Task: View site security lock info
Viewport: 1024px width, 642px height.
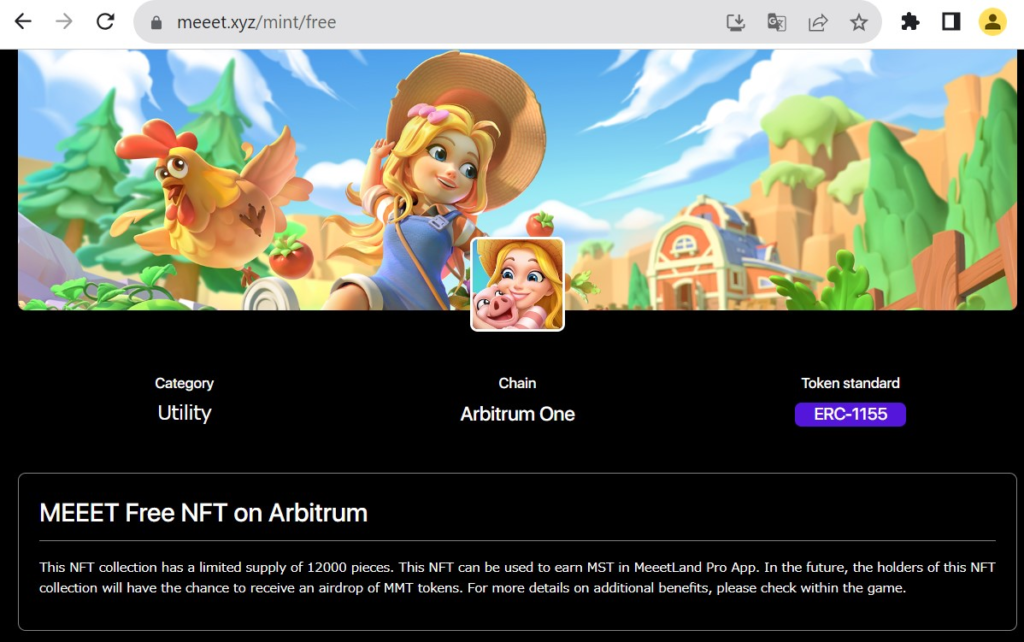Action: [156, 23]
